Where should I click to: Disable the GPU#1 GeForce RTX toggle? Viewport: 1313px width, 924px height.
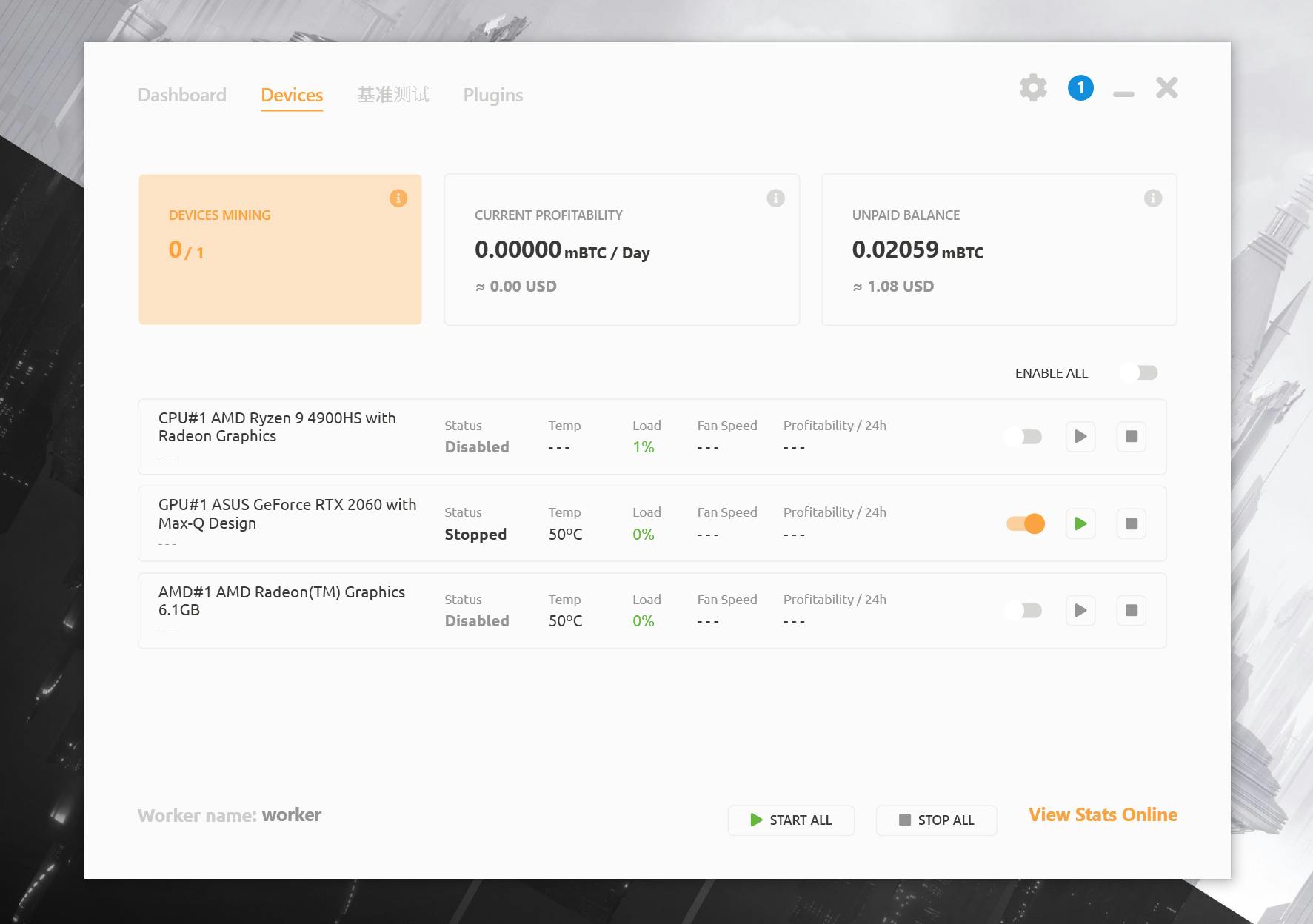pos(1025,524)
